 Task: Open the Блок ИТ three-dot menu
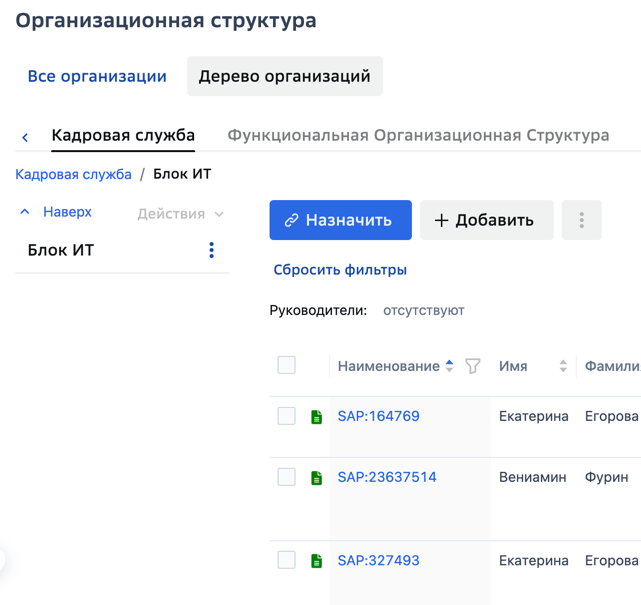tap(211, 250)
